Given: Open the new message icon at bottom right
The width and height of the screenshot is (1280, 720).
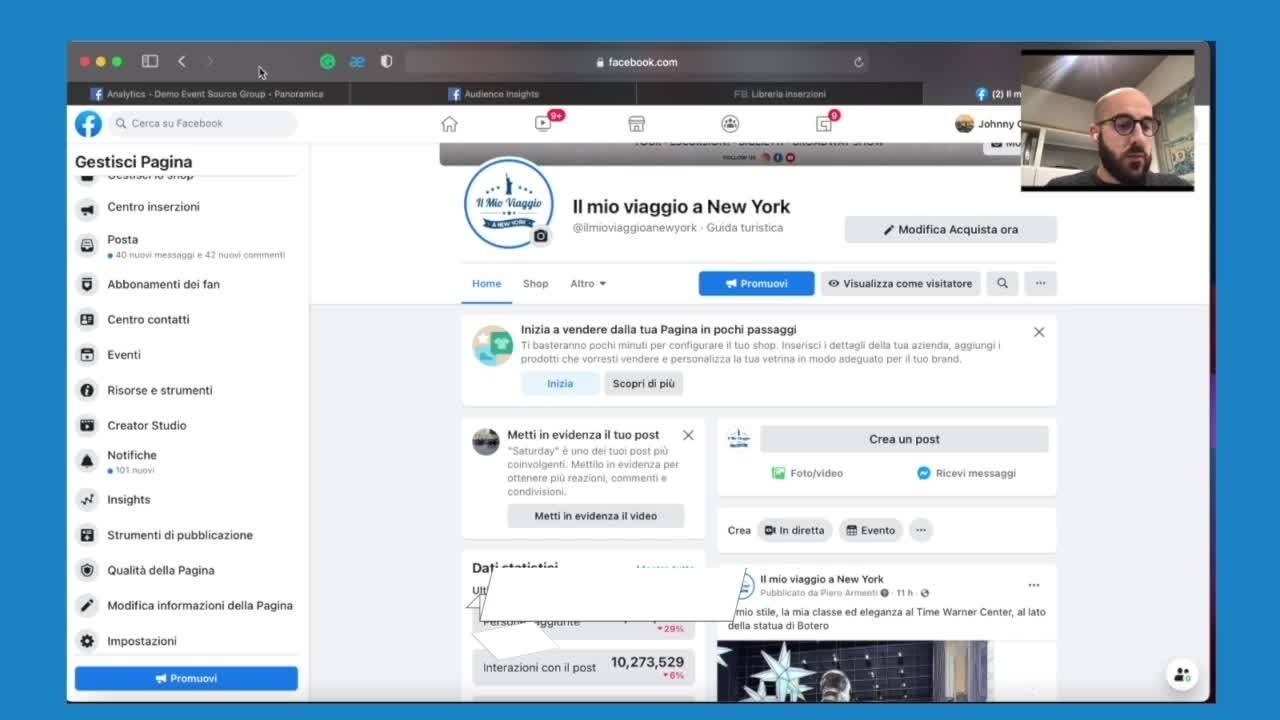Looking at the screenshot, I should (x=1182, y=675).
